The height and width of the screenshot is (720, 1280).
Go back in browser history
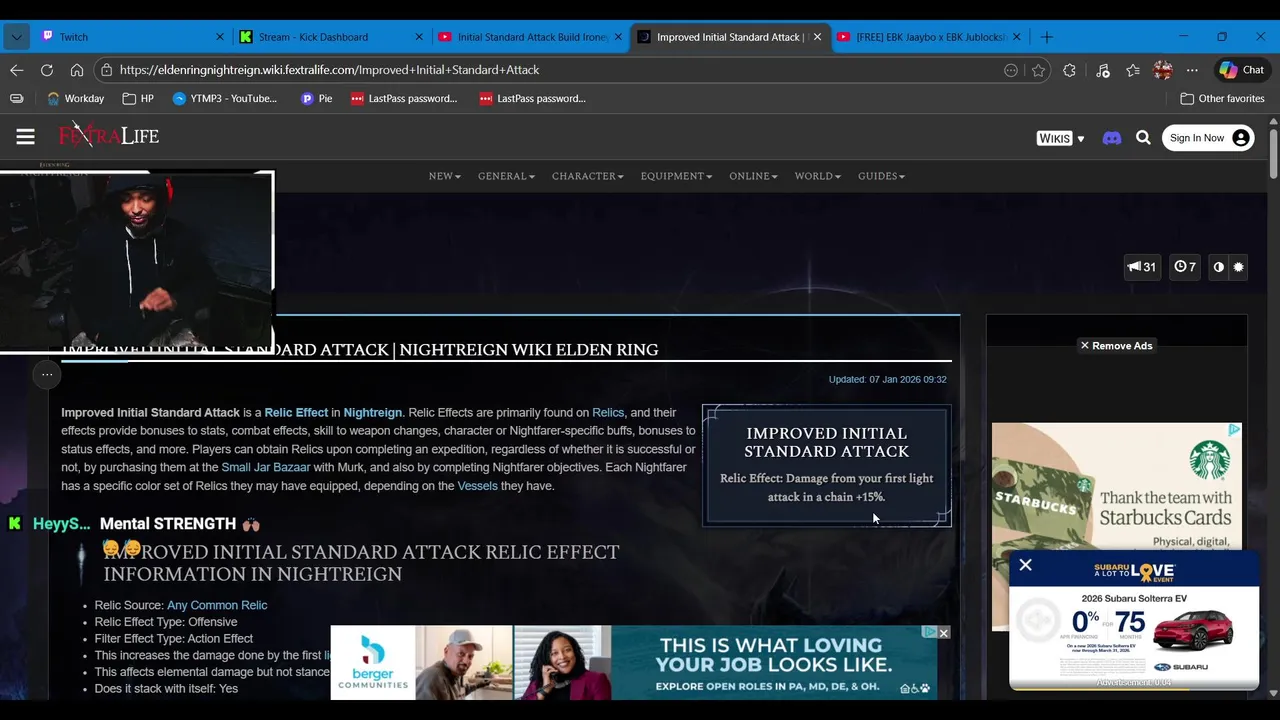17,70
